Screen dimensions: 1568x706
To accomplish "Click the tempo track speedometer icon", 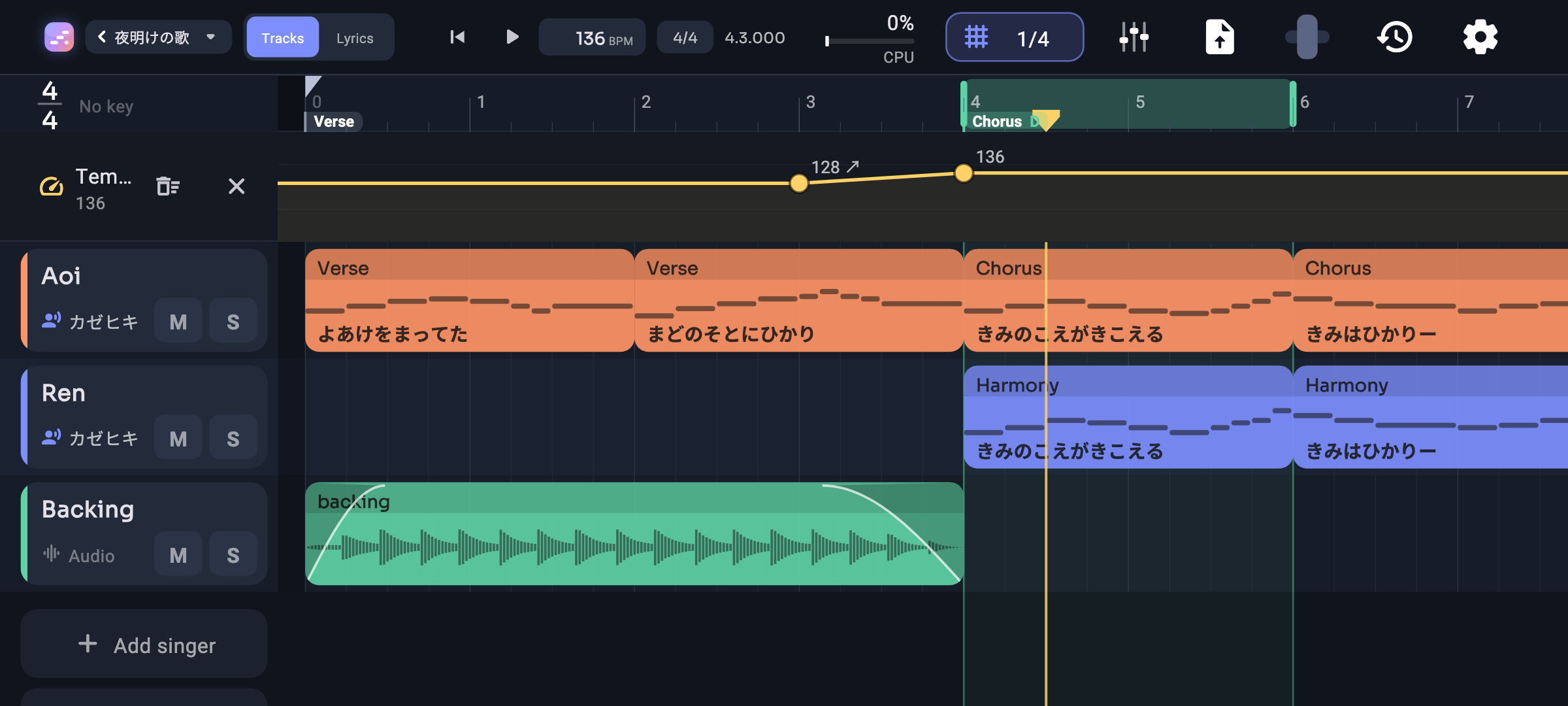I will tap(52, 187).
